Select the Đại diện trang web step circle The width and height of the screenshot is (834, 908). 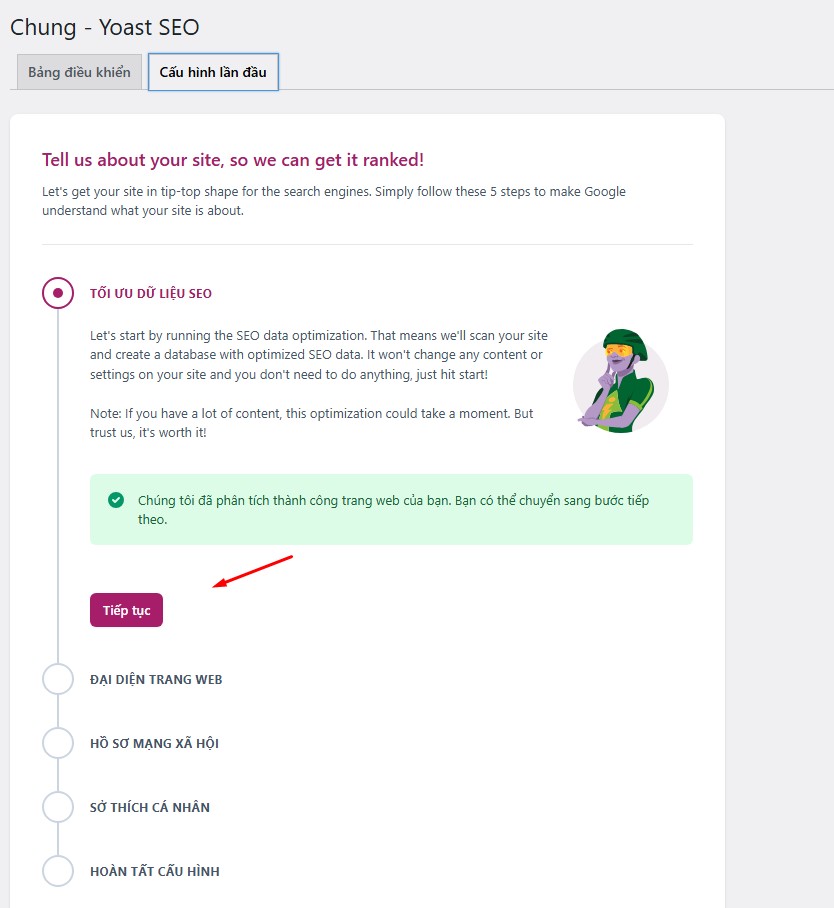[58, 679]
